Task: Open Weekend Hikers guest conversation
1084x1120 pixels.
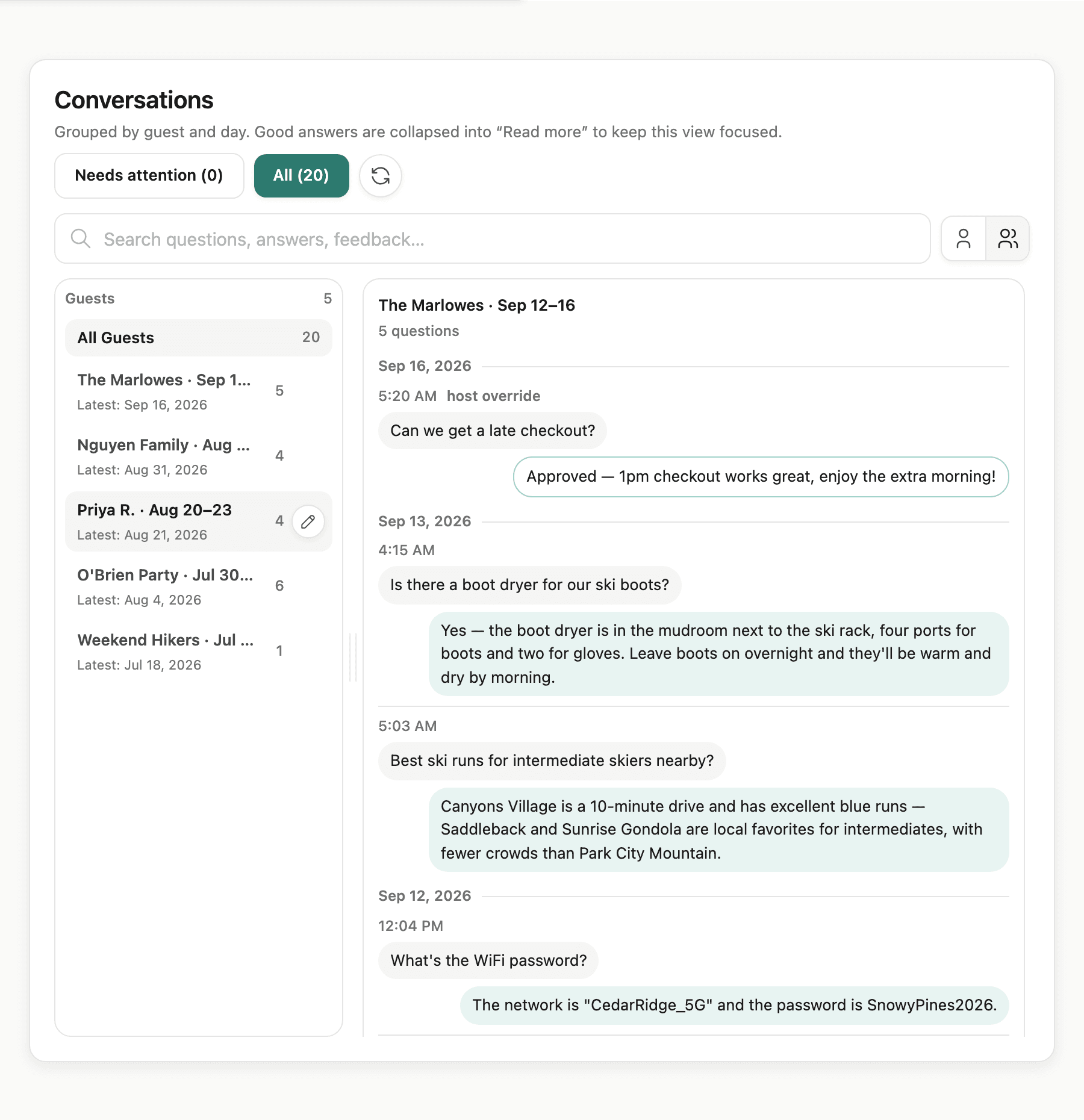Action: point(199,652)
